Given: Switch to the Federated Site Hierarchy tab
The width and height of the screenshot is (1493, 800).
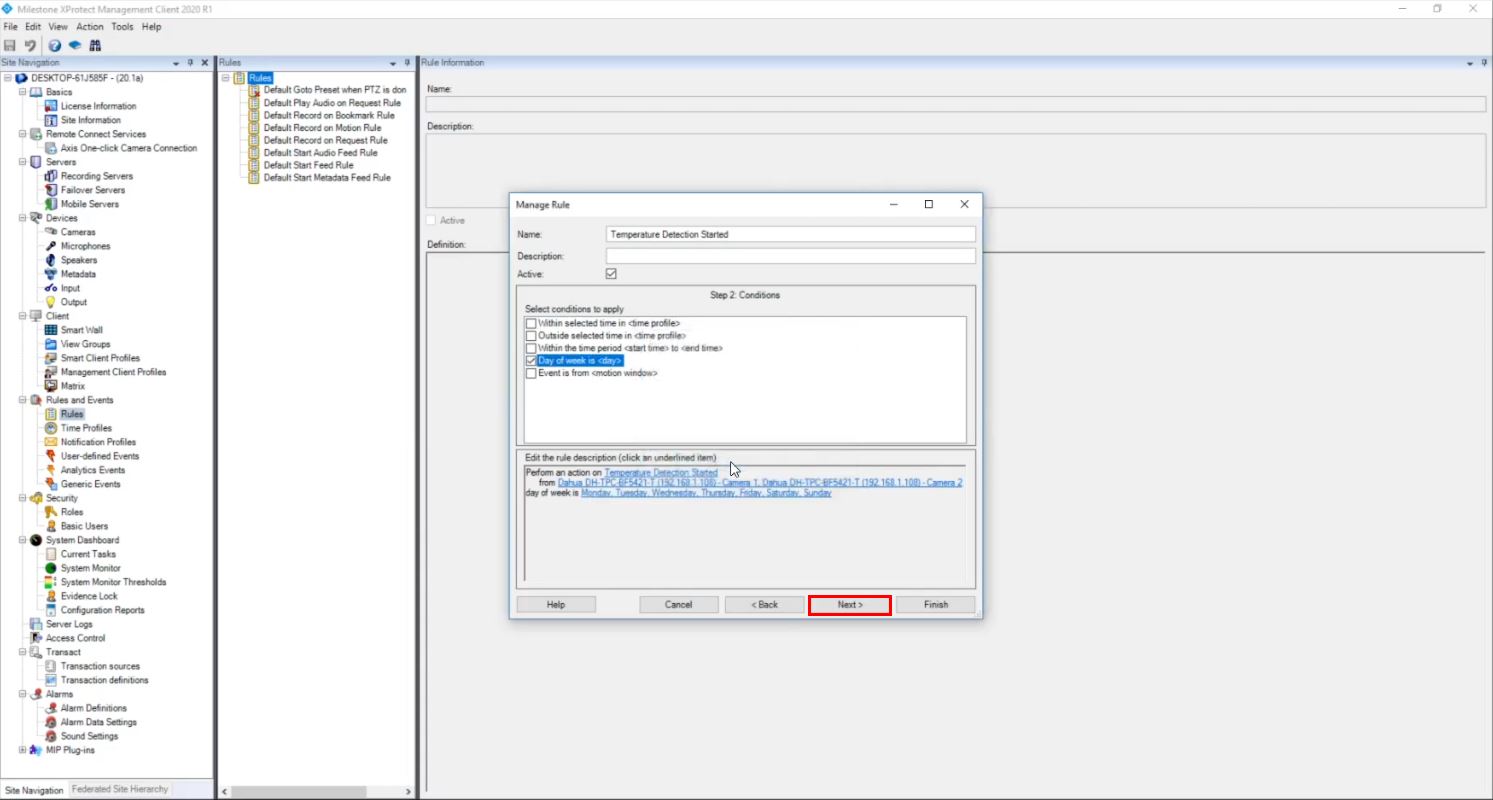Looking at the screenshot, I should (x=119, y=789).
